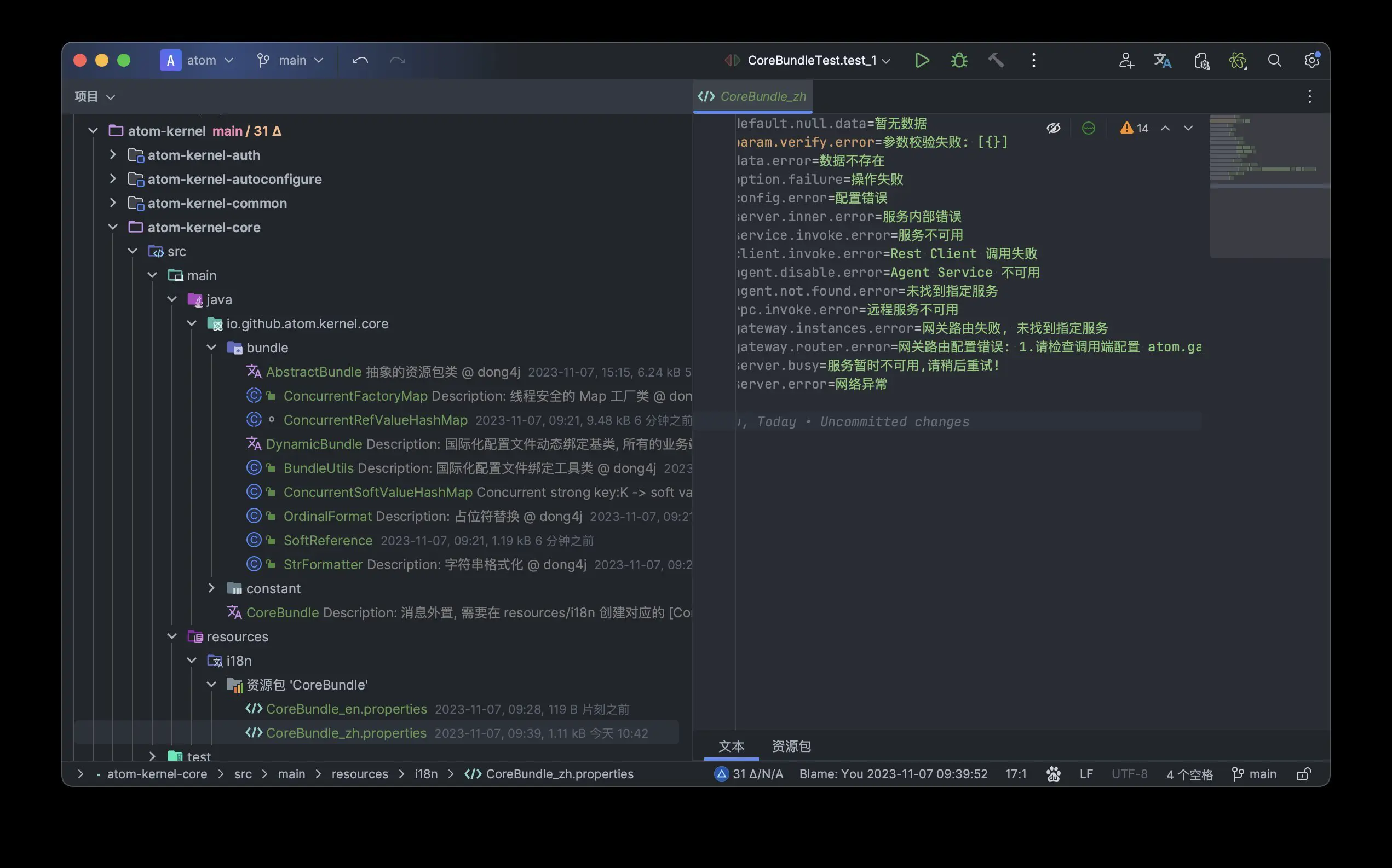Build the project with the hammer icon

(x=996, y=60)
